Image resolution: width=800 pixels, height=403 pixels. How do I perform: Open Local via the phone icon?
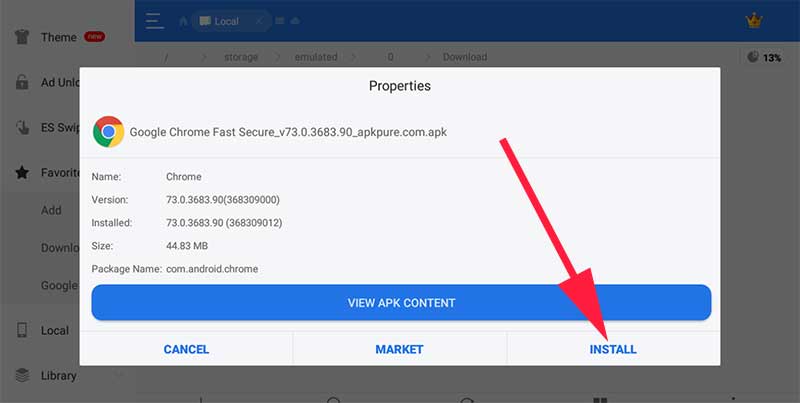22,330
